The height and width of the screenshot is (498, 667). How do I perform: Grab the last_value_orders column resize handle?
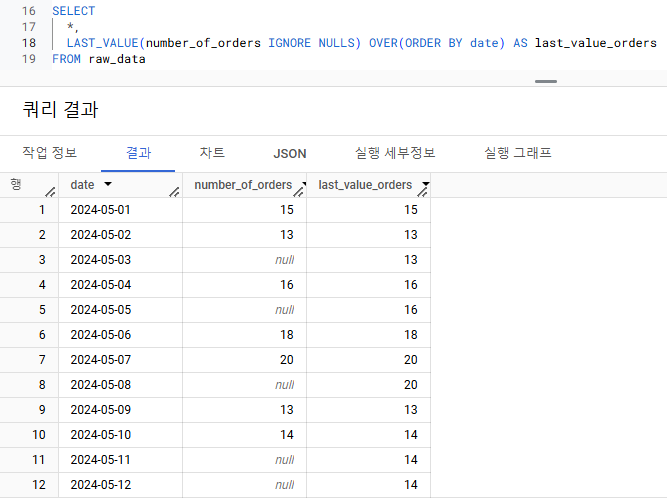(422, 192)
